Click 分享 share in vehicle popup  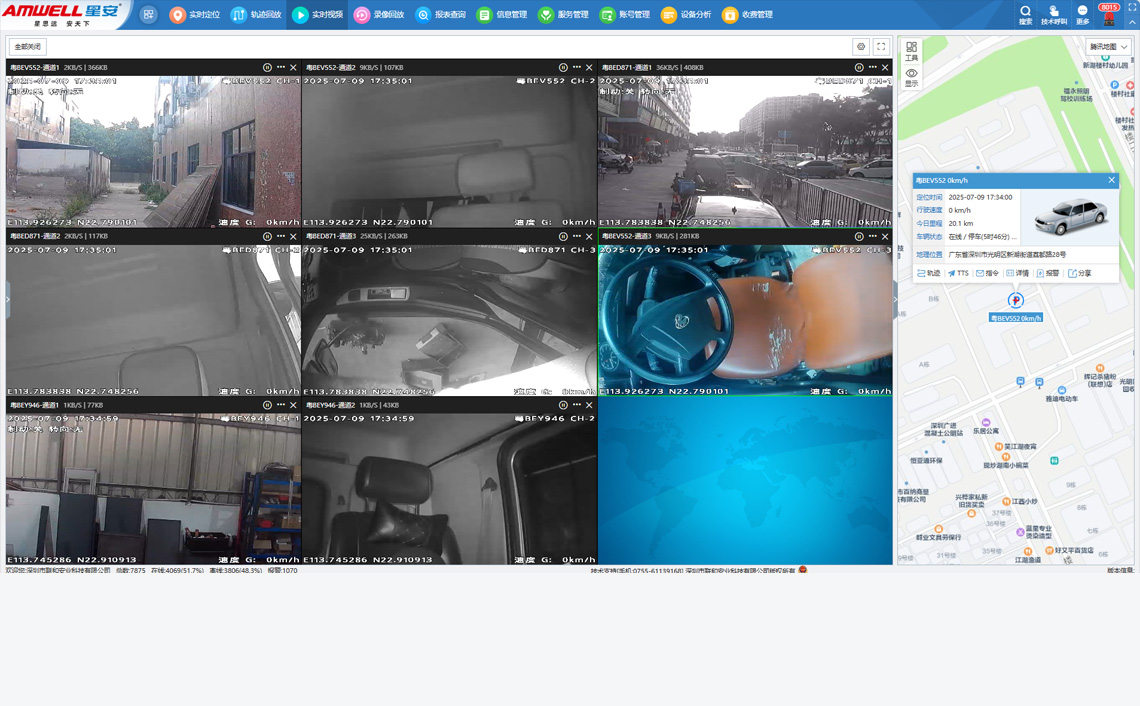coord(1079,273)
